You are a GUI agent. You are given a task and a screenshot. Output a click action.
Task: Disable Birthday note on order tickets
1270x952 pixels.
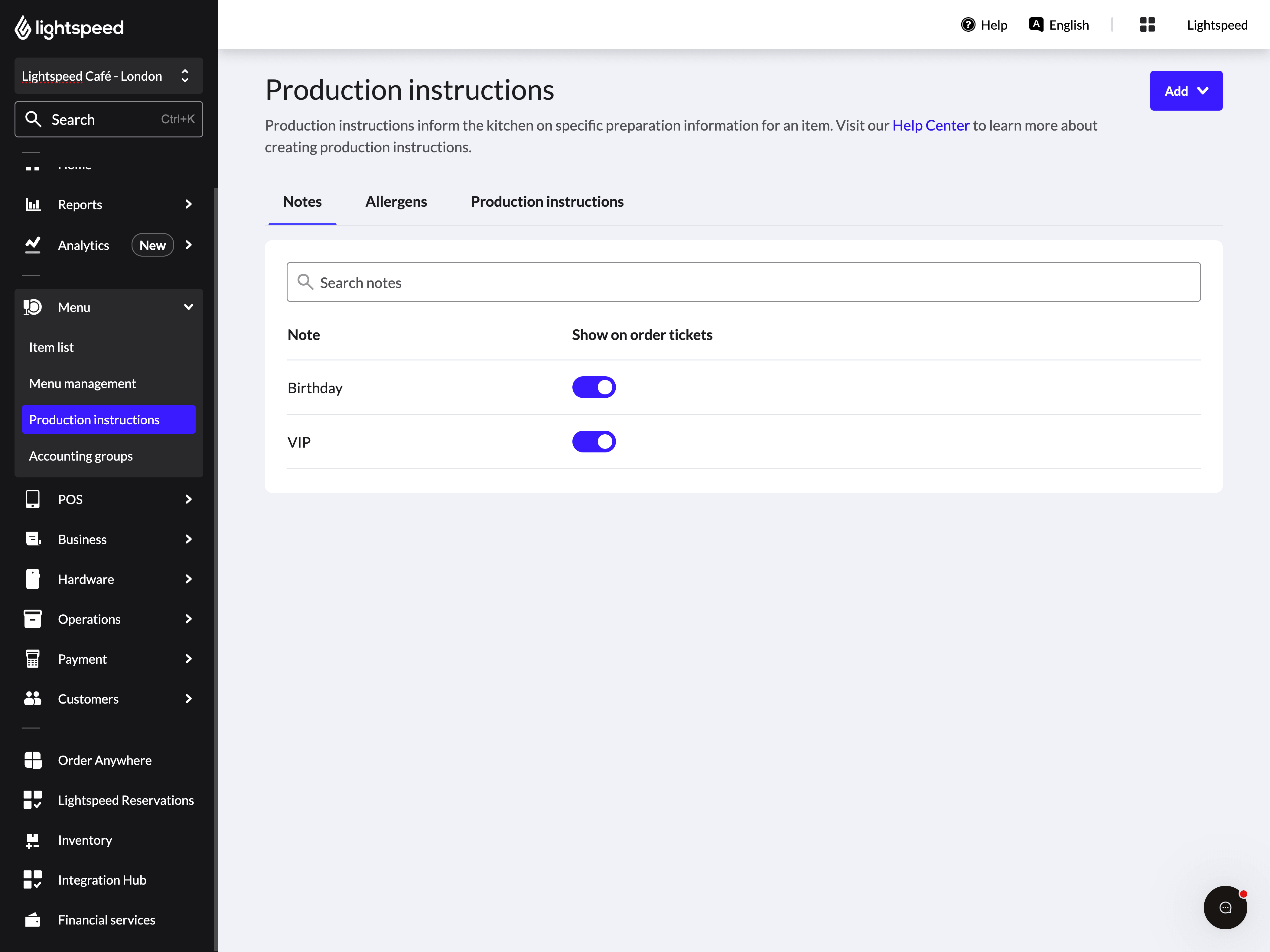coord(594,387)
